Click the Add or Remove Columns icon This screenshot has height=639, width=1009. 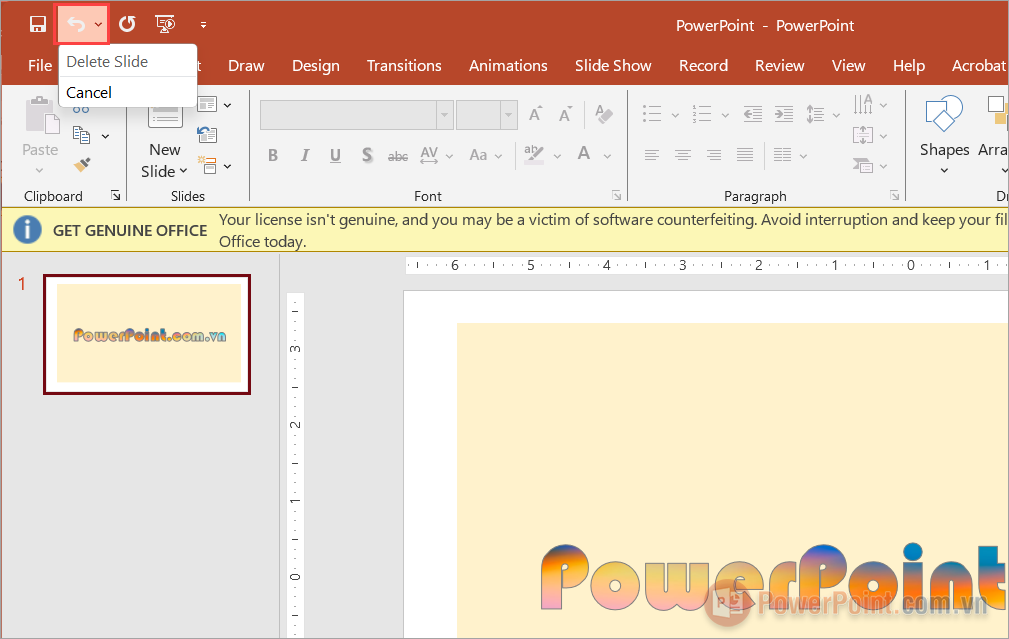782,155
